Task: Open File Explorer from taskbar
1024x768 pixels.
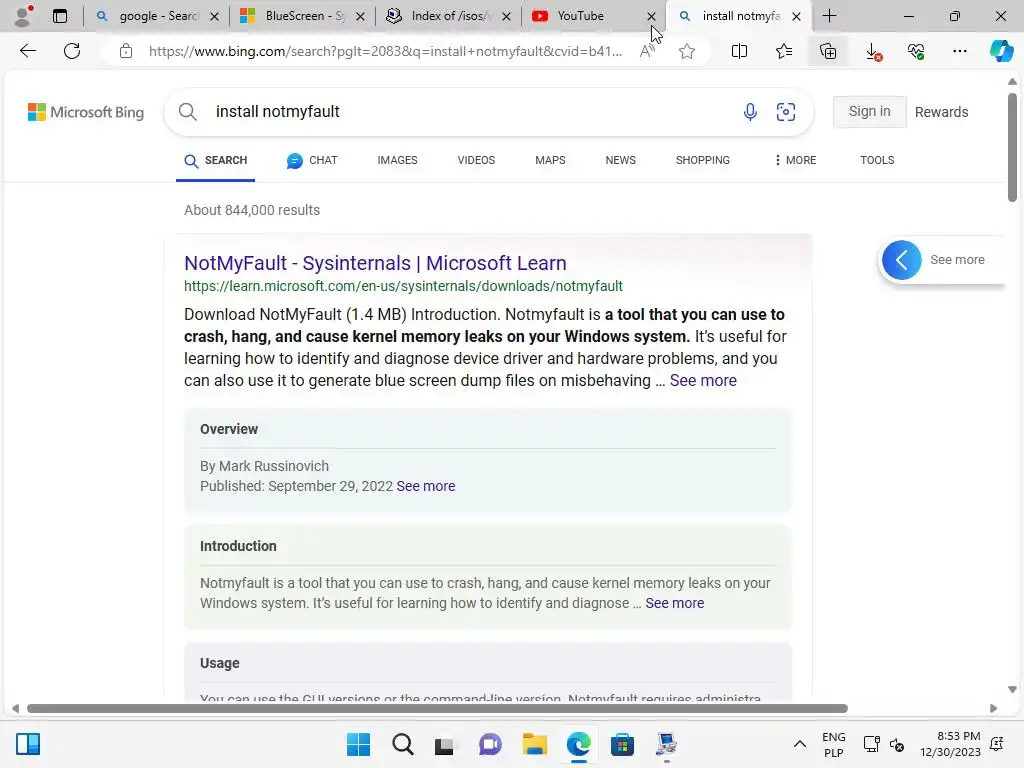Action: (x=534, y=744)
